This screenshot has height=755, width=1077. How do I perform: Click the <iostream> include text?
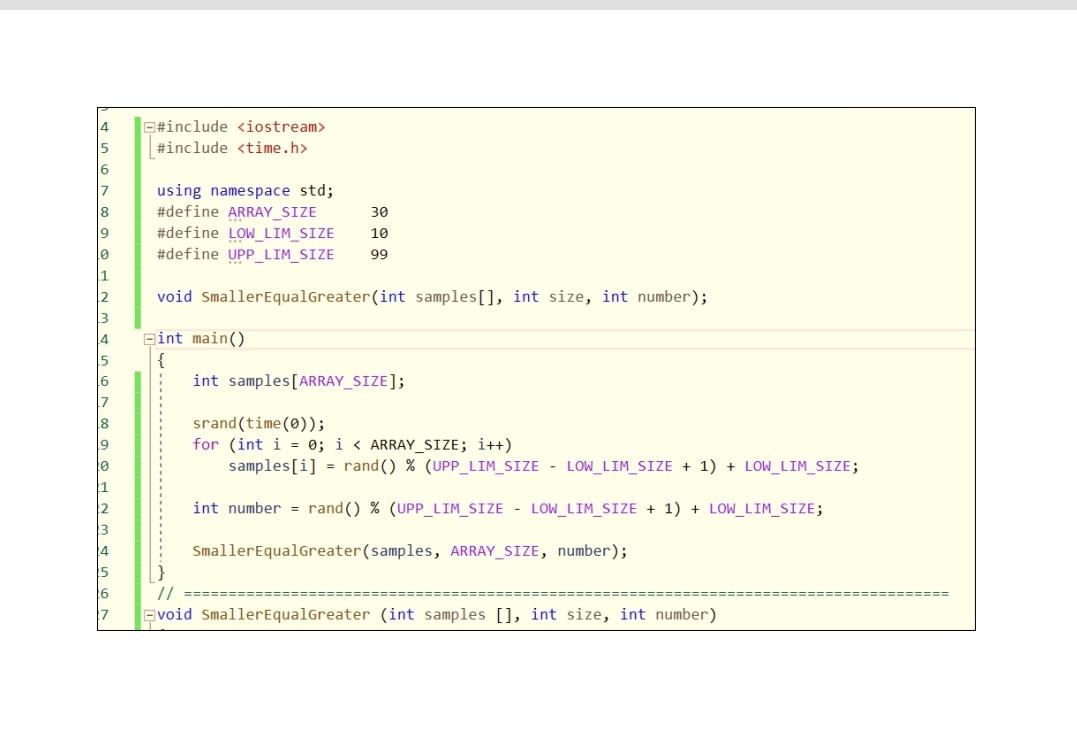[x=281, y=127]
